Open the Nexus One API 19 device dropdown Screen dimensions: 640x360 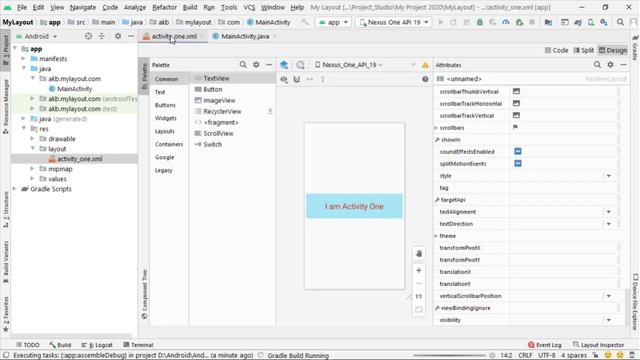pos(394,22)
